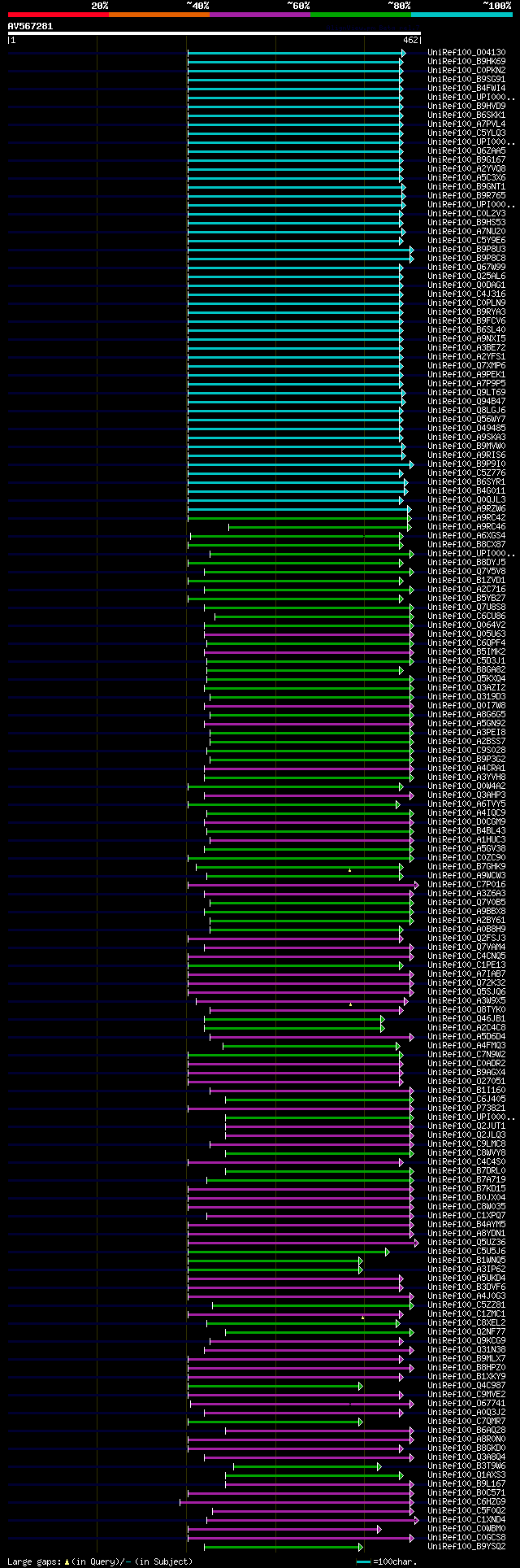
Task: Click the cyan alignment bar for UniRef100_B9P8U3
Action: (300, 250)
